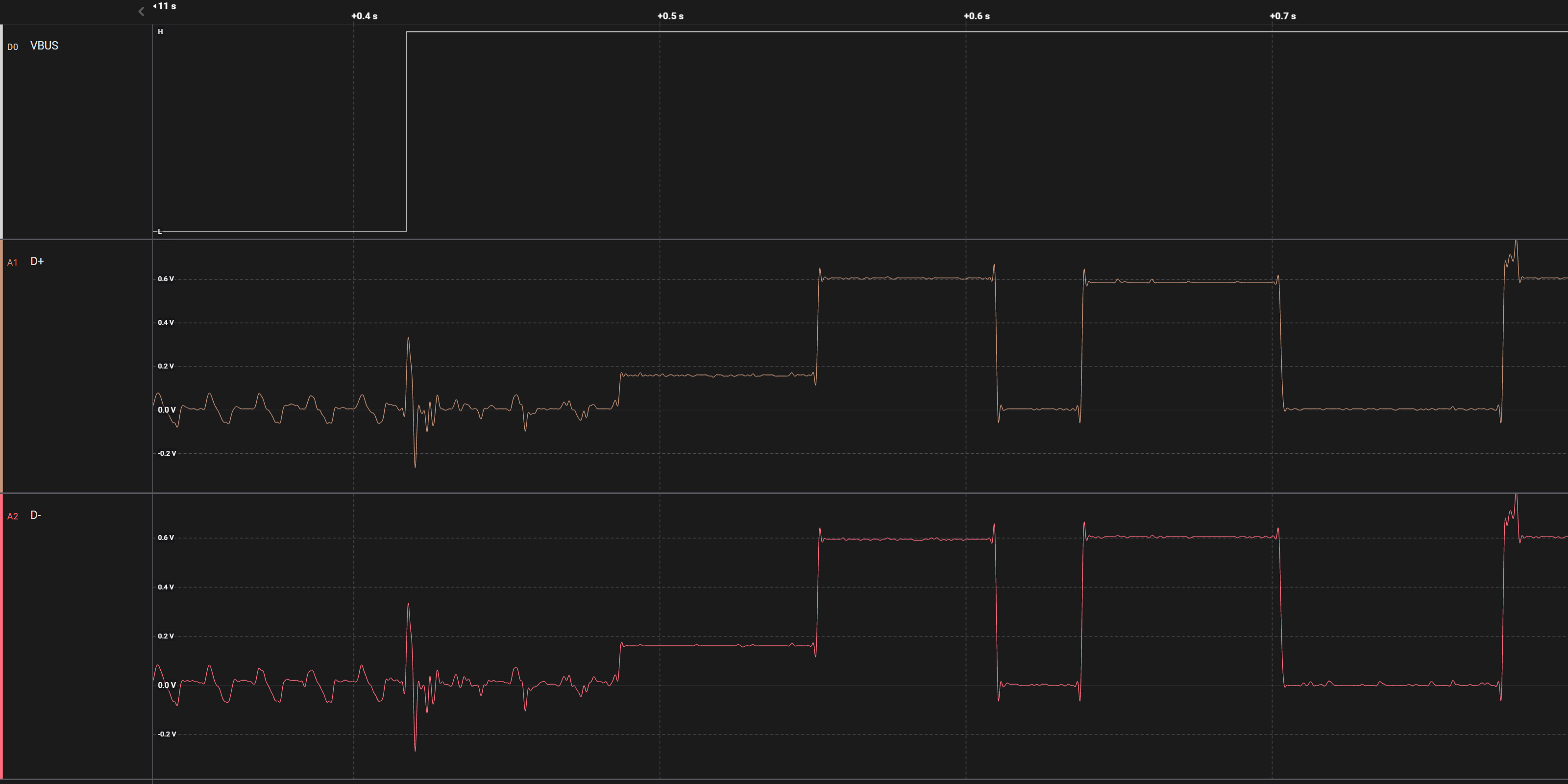1568x784 pixels.
Task: Select the D0 channel identifier badge
Action: pyautogui.click(x=13, y=46)
